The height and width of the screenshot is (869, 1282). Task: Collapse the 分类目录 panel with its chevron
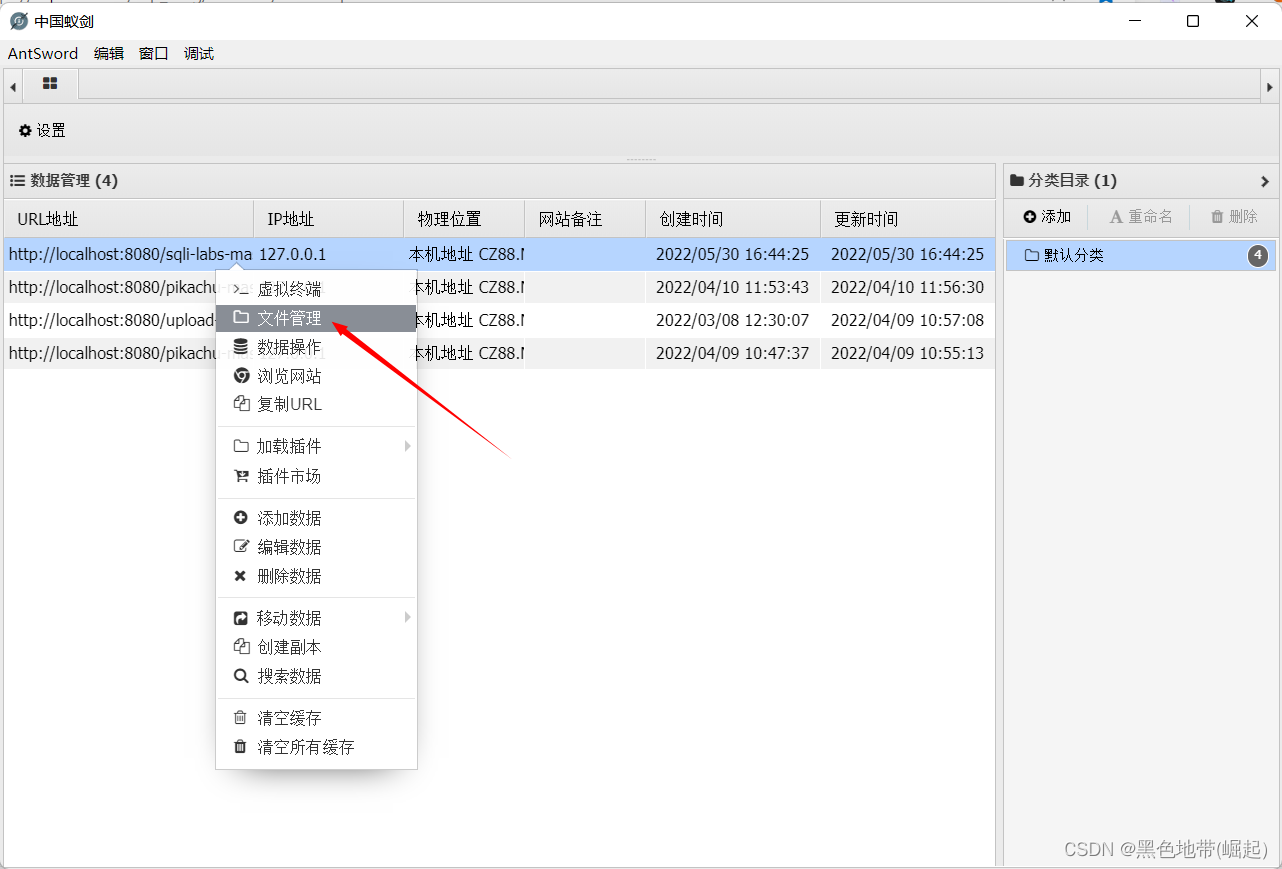coord(1265,181)
